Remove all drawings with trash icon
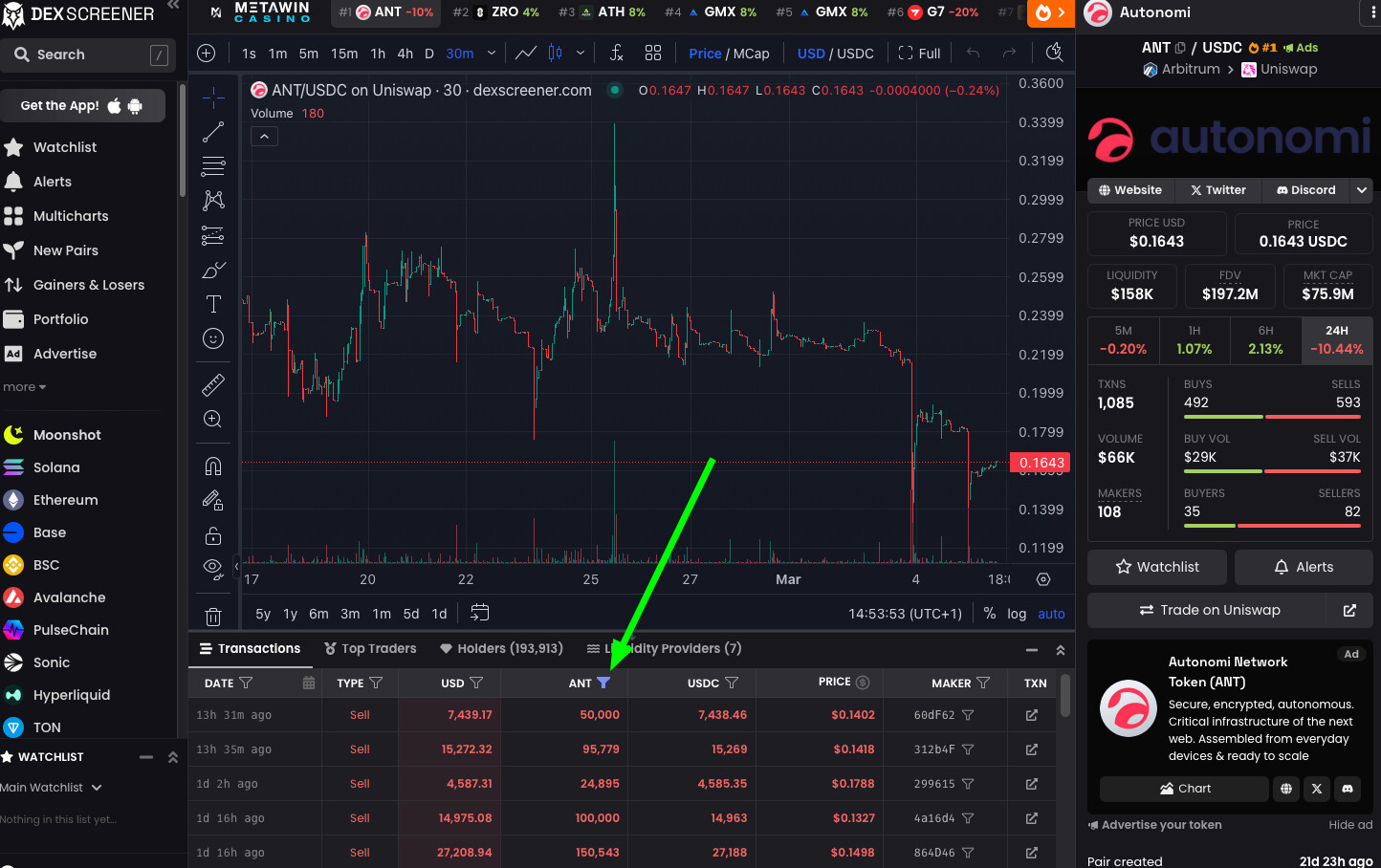This screenshot has height=868, width=1381. [213, 617]
